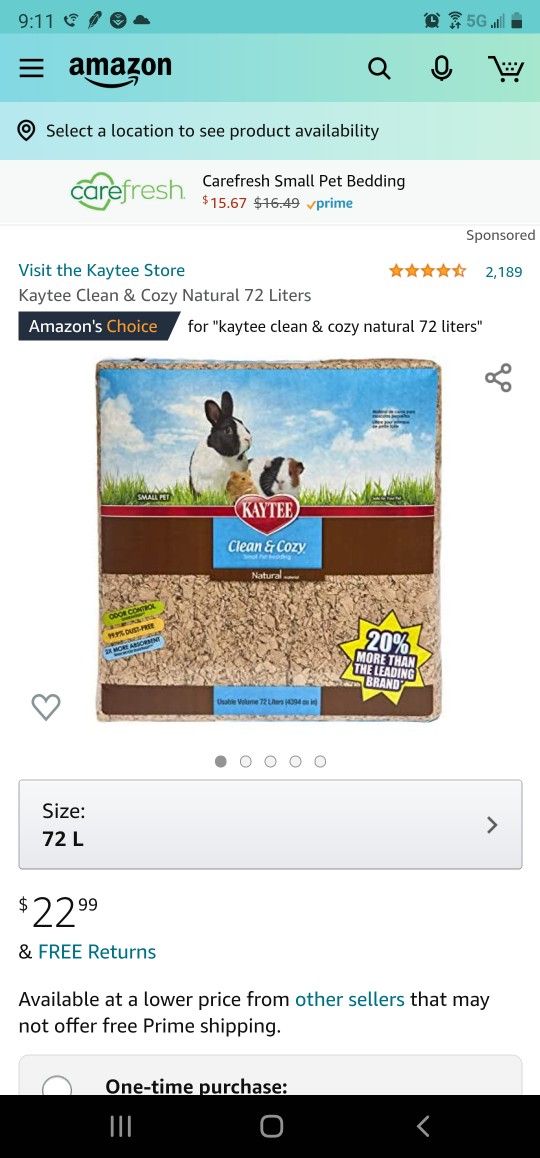Tap the Android back navigation button
Viewport: 540px width, 1158px height.
[423, 1126]
